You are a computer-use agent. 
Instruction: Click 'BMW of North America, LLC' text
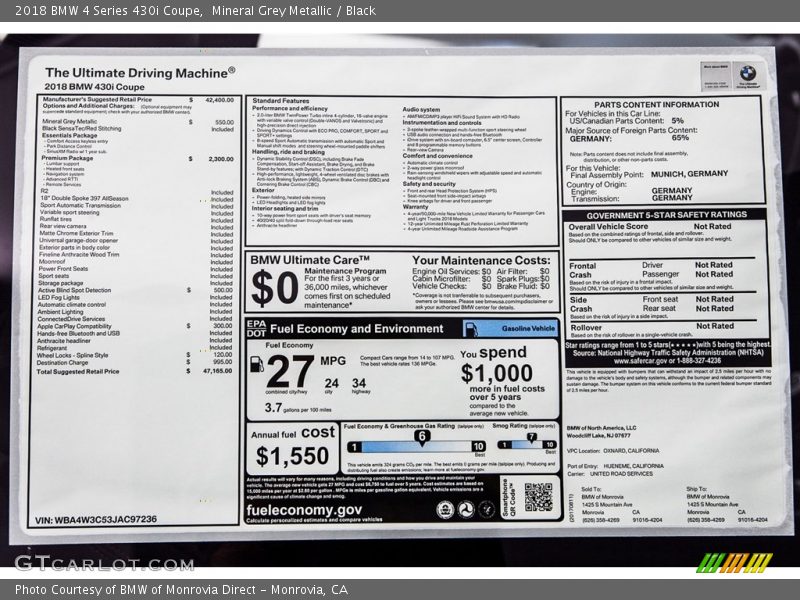pos(602,428)
